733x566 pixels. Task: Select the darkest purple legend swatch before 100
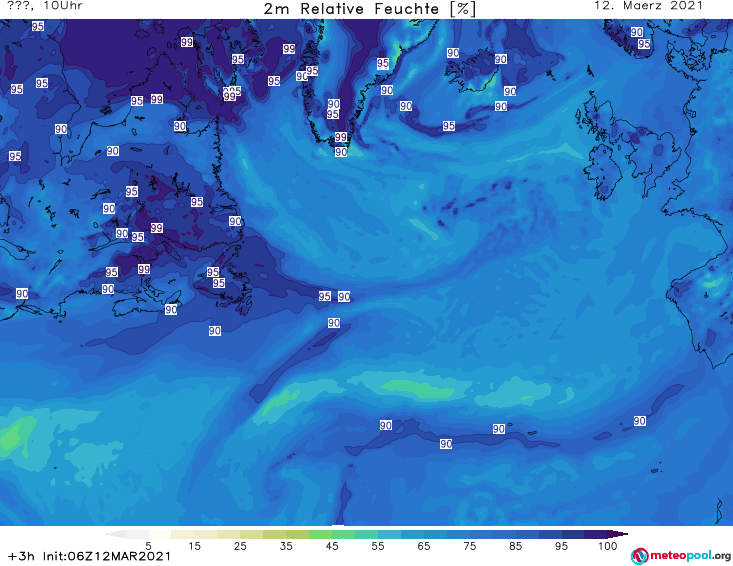point(596,534)
